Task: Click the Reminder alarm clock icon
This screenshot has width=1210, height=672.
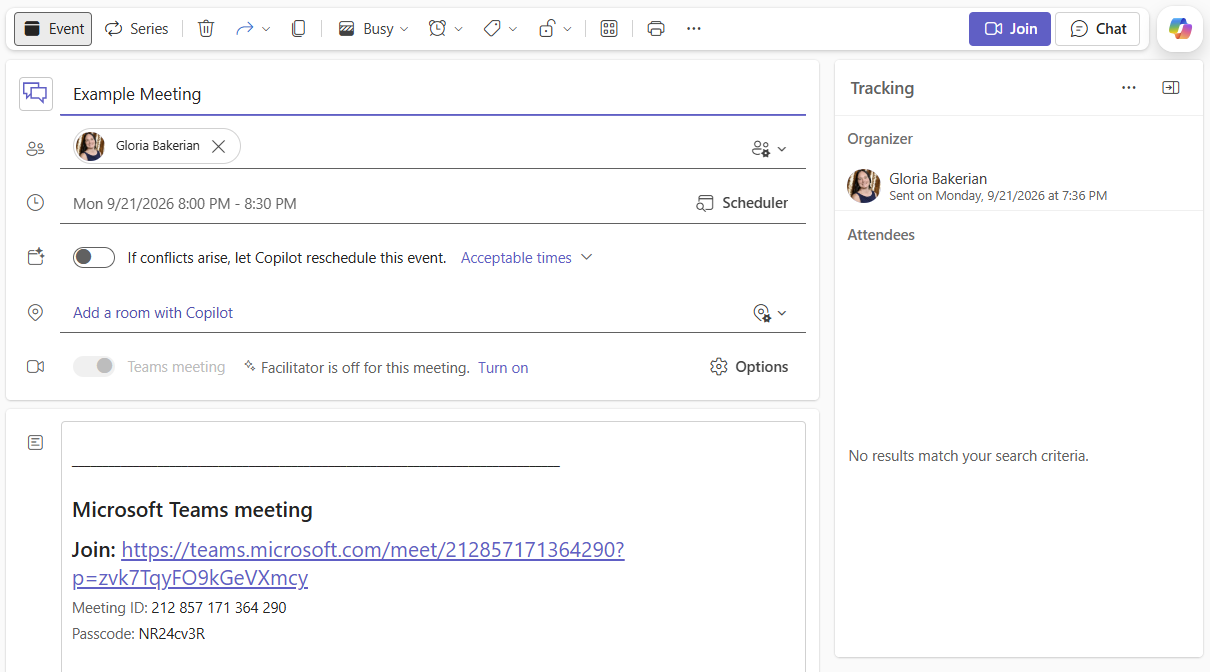Action: (437, 29)
